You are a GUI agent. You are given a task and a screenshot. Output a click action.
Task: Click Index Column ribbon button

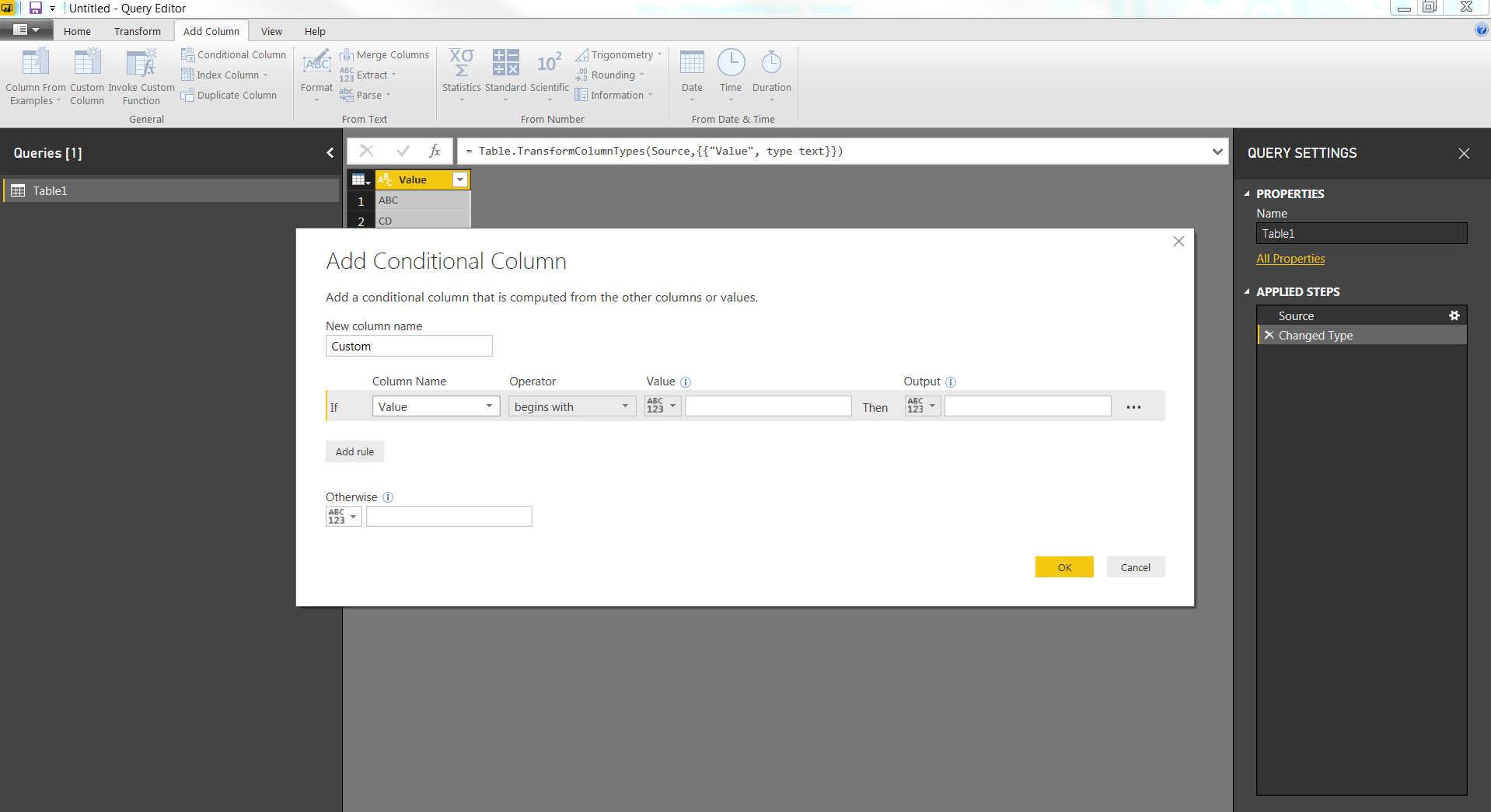(224, 75)
